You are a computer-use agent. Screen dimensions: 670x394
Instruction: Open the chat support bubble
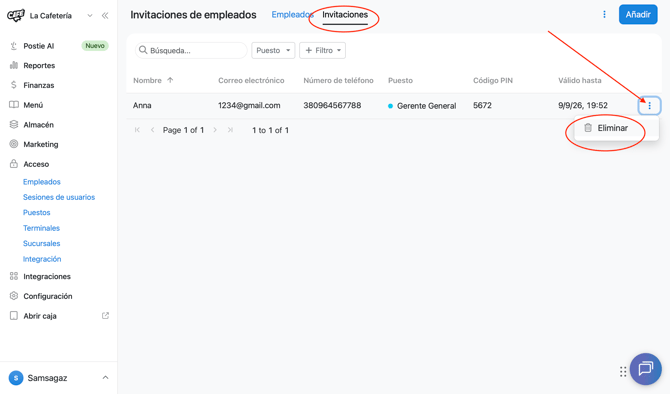646,369
